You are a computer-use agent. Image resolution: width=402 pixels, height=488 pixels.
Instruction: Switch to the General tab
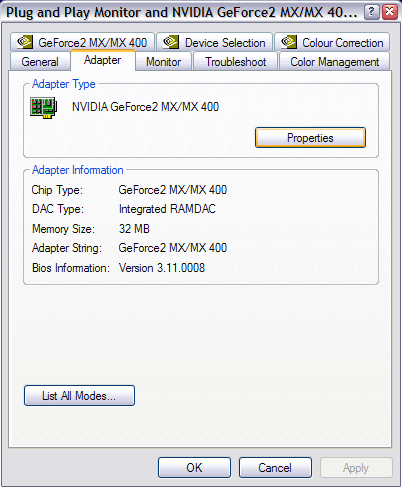point(40,62)
